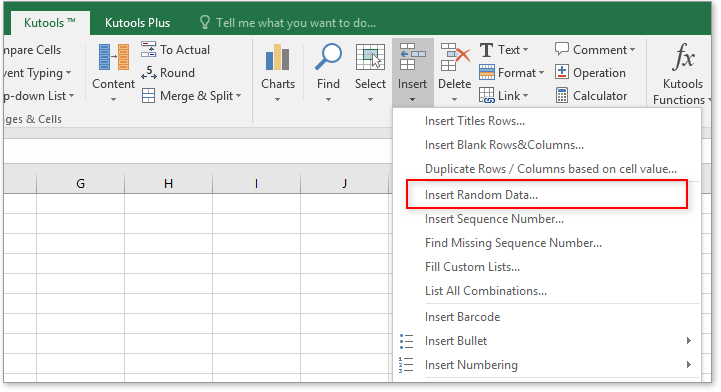This screenshot has width=721, height=392.
Task: Choose Duplicate Rows / Columns based on cell value
Action: 547,169
